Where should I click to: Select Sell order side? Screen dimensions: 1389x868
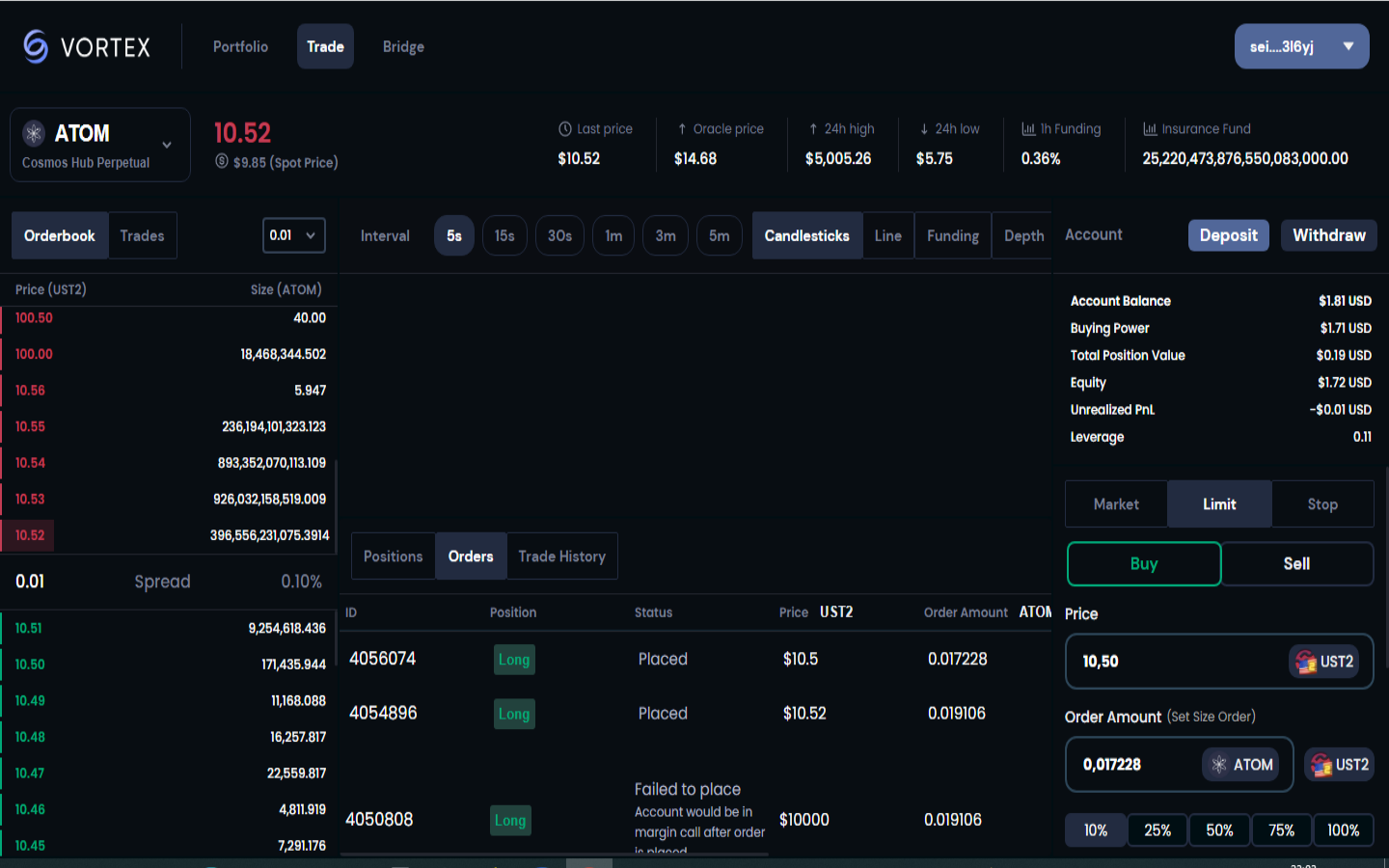(x=1297, y=563)
